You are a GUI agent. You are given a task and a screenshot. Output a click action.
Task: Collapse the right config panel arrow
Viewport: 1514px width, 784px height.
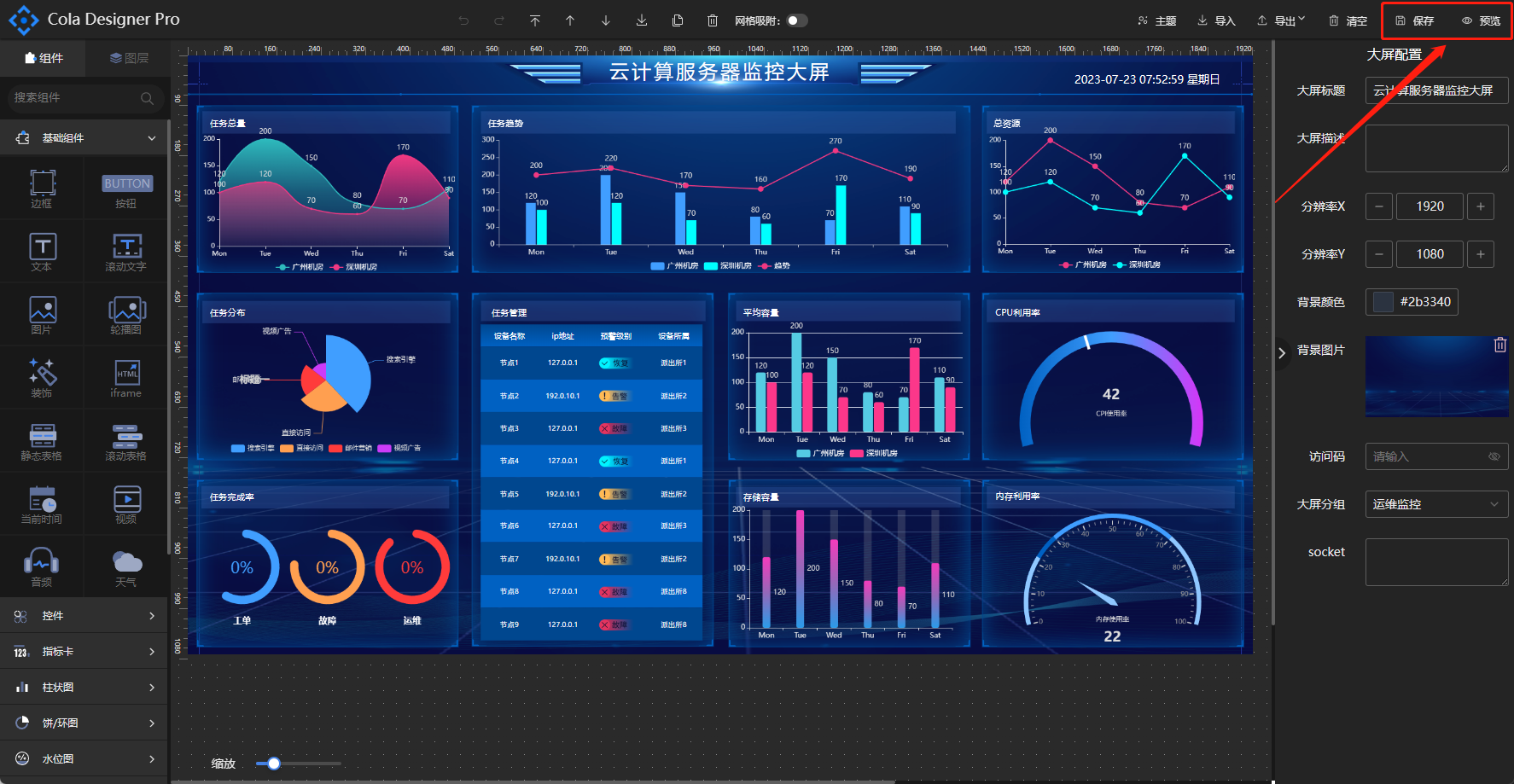coord(1282,353)
